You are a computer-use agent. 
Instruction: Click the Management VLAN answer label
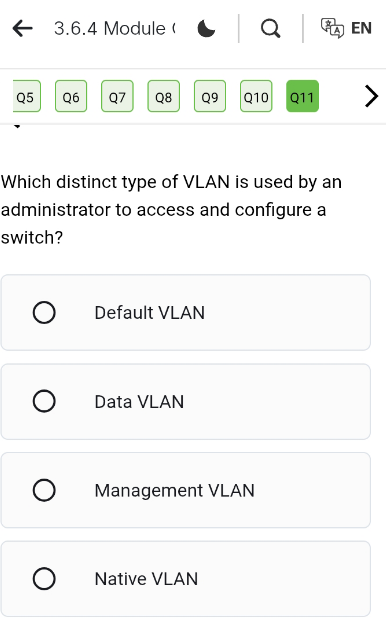174,490
